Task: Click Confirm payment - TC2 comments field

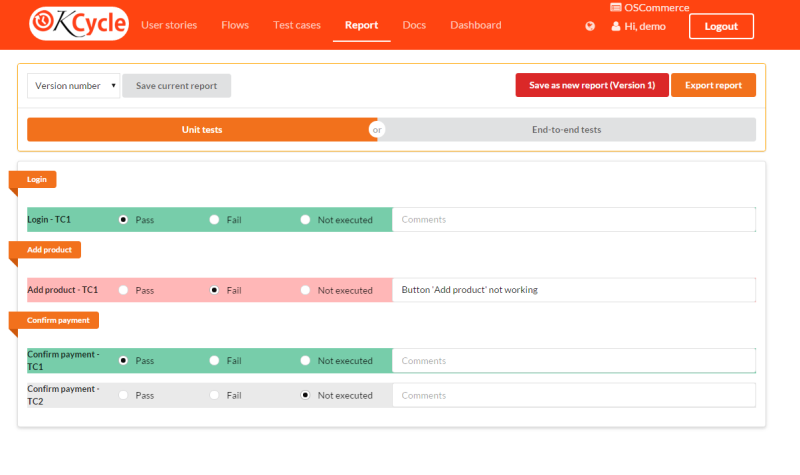Action: tap(574, 395)
